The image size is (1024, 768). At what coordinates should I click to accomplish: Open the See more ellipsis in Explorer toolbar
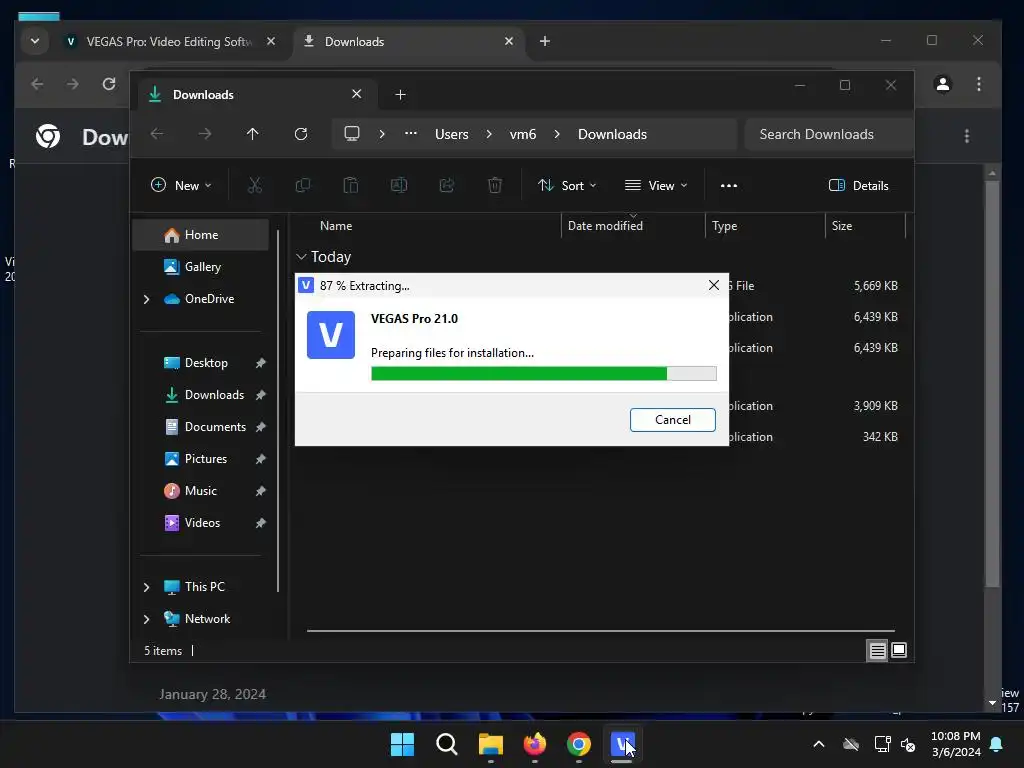[729, 185]
